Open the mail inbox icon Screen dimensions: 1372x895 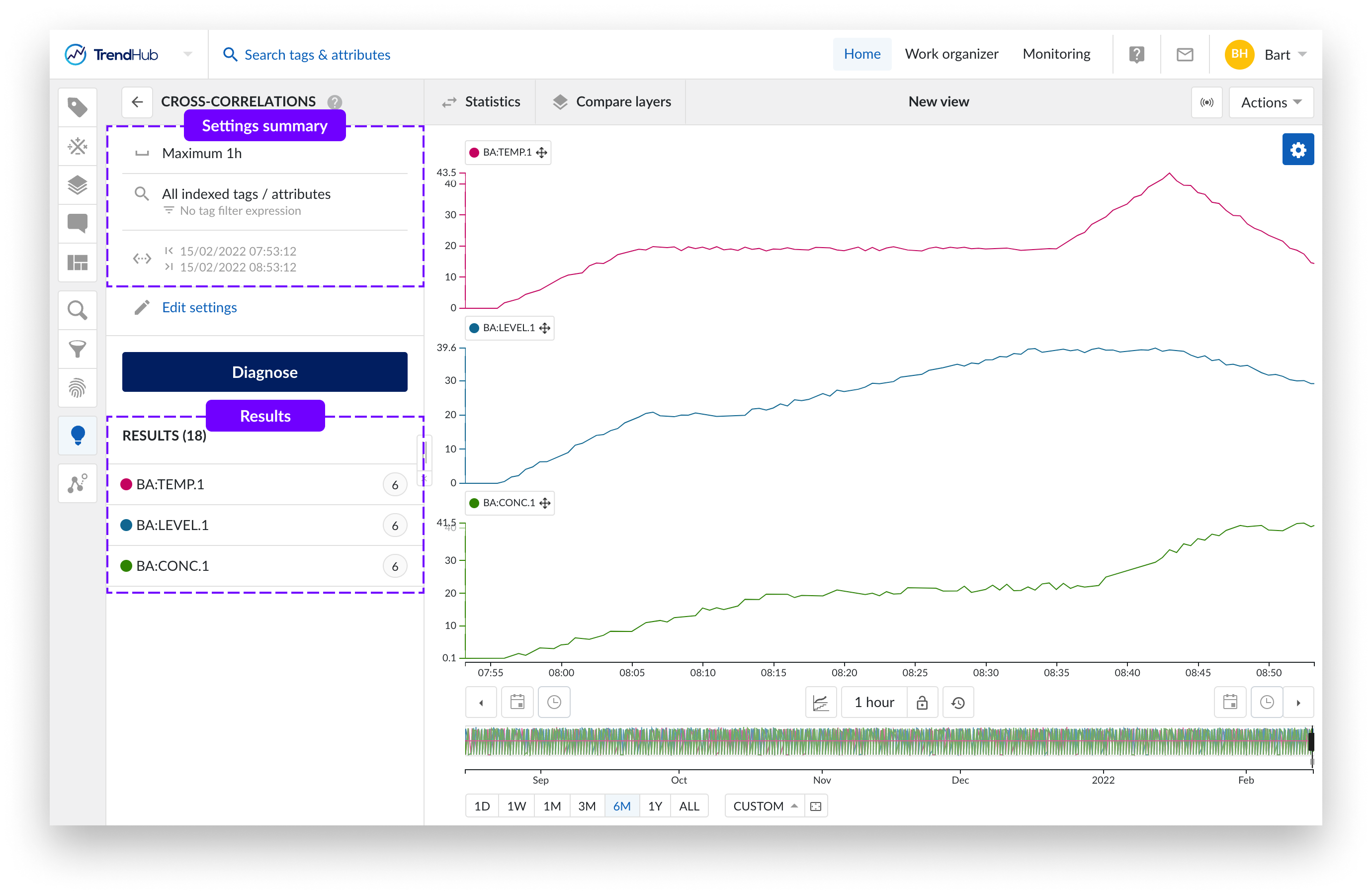coord(1185,55)
